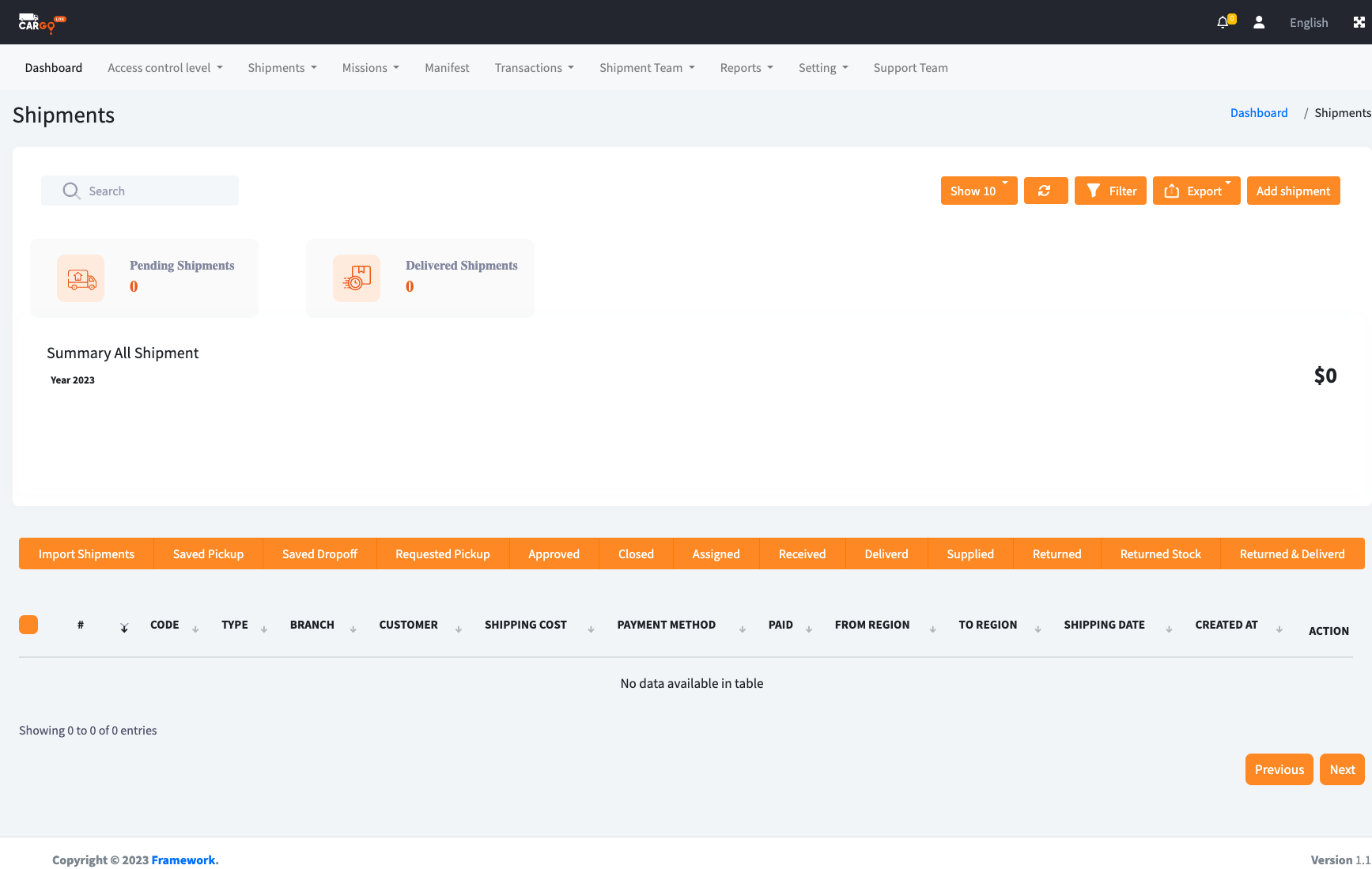
Task: Click the Pending Shipments truck icon
Action: pos(81,278)
